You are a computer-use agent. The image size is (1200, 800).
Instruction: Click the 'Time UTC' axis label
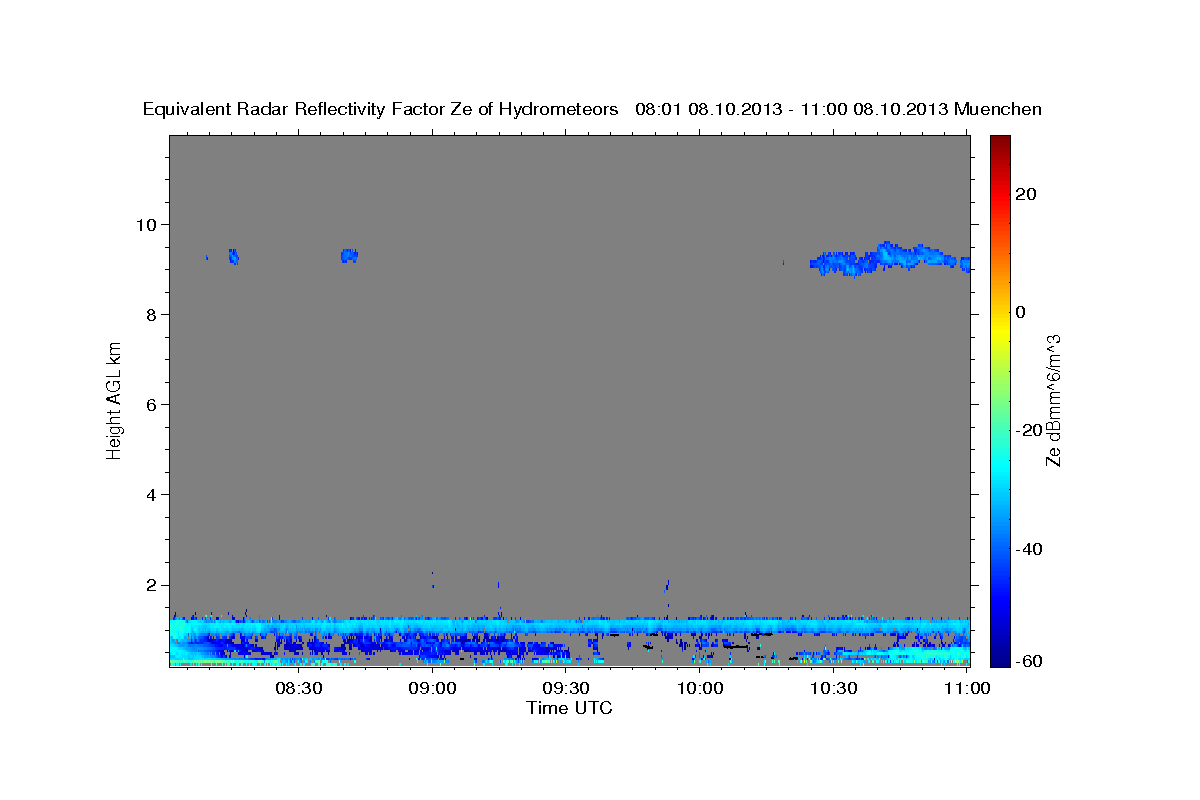click(x=569, y=708)
